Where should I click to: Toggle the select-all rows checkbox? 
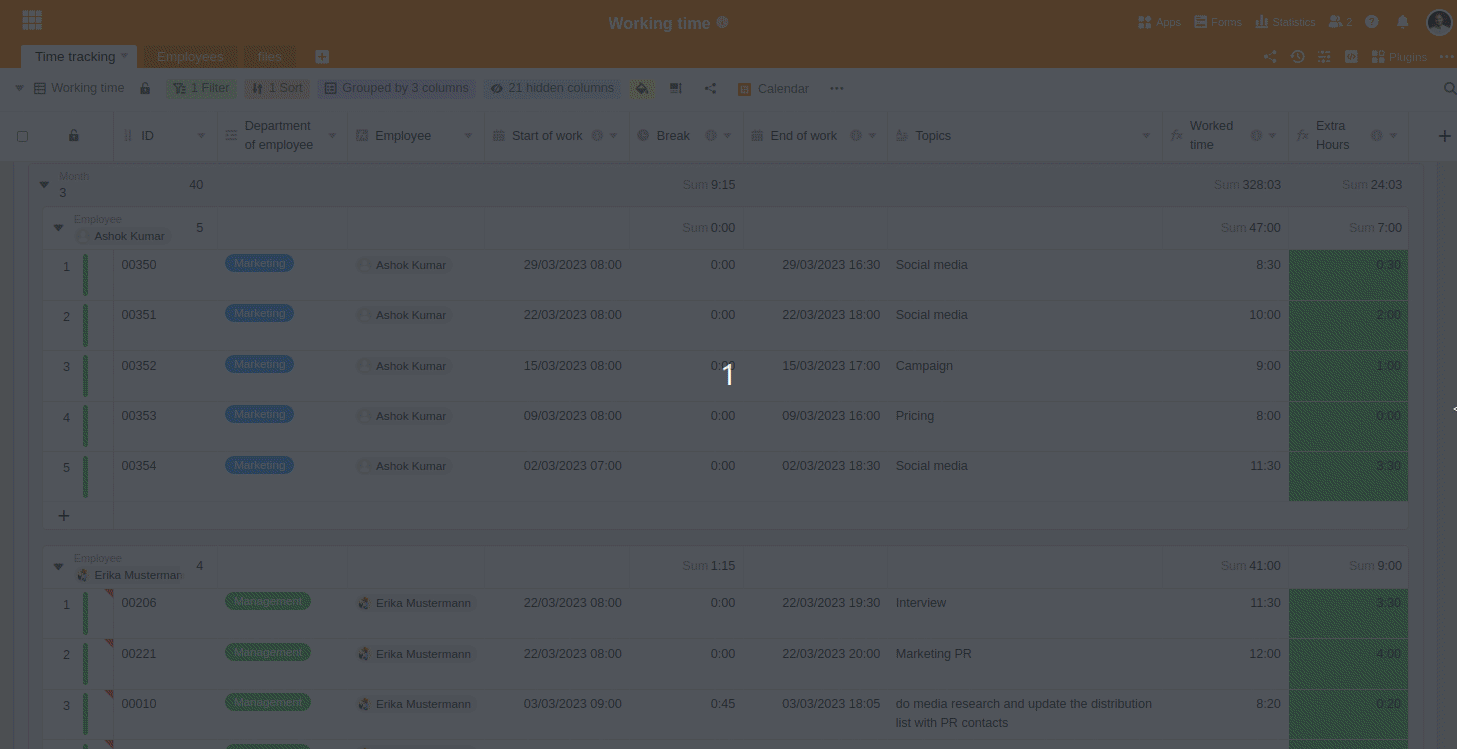click(23, 136)
